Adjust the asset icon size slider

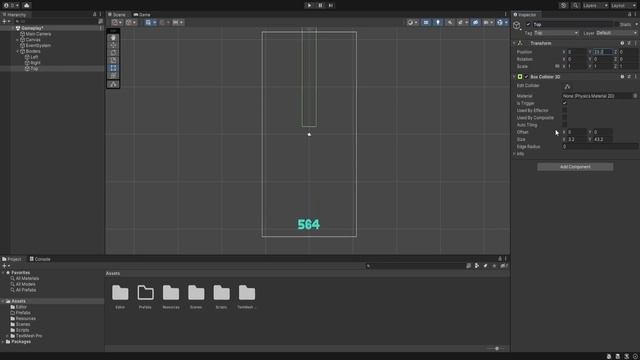(497, 349)
